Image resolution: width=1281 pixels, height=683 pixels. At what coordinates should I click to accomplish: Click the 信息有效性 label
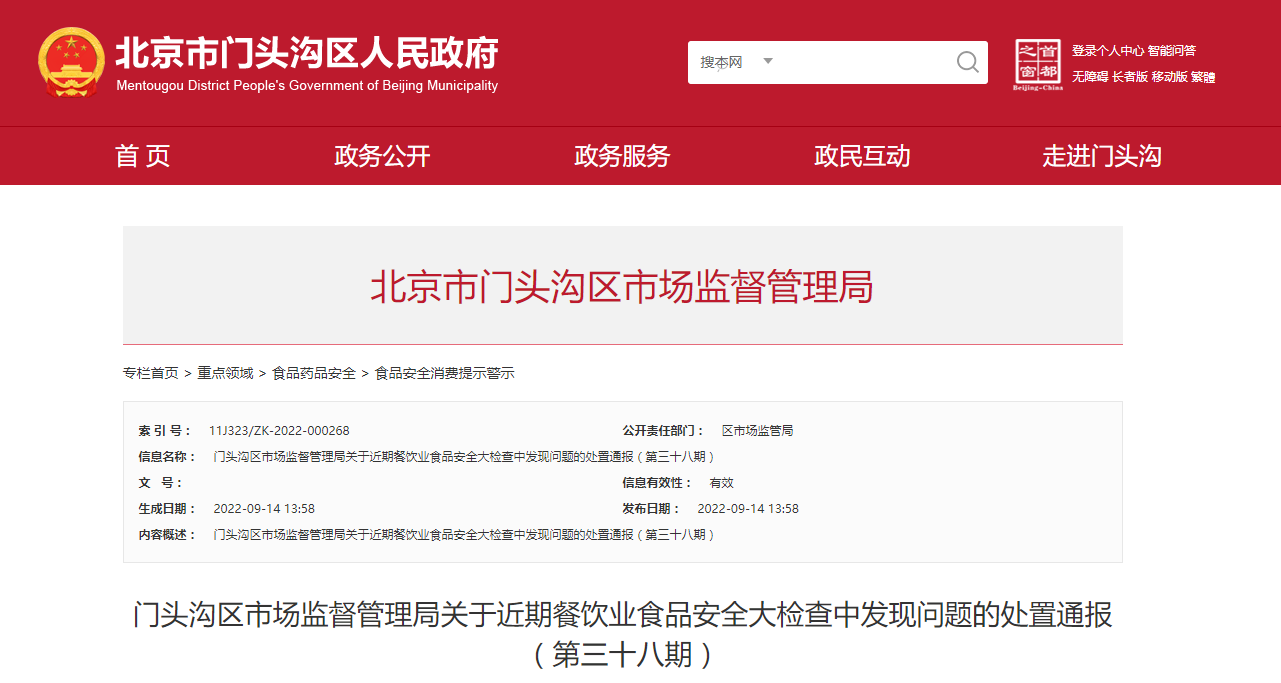pyautogui.click(x=657, y=483)
